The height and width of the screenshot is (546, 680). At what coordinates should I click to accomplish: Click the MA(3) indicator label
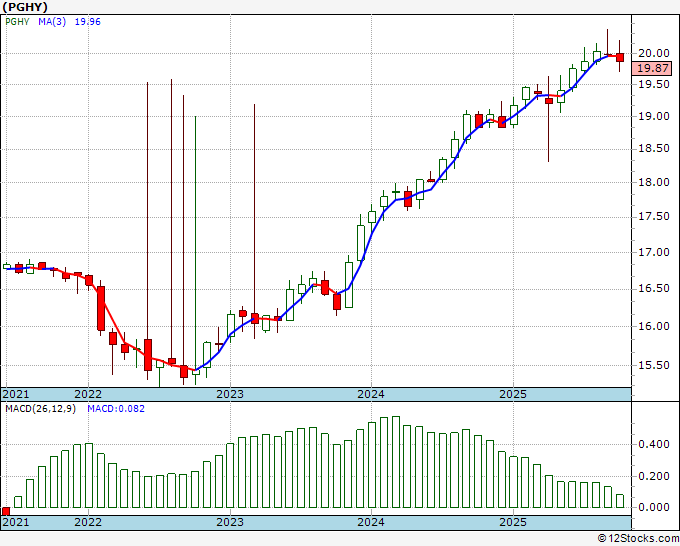coord(52,22)
